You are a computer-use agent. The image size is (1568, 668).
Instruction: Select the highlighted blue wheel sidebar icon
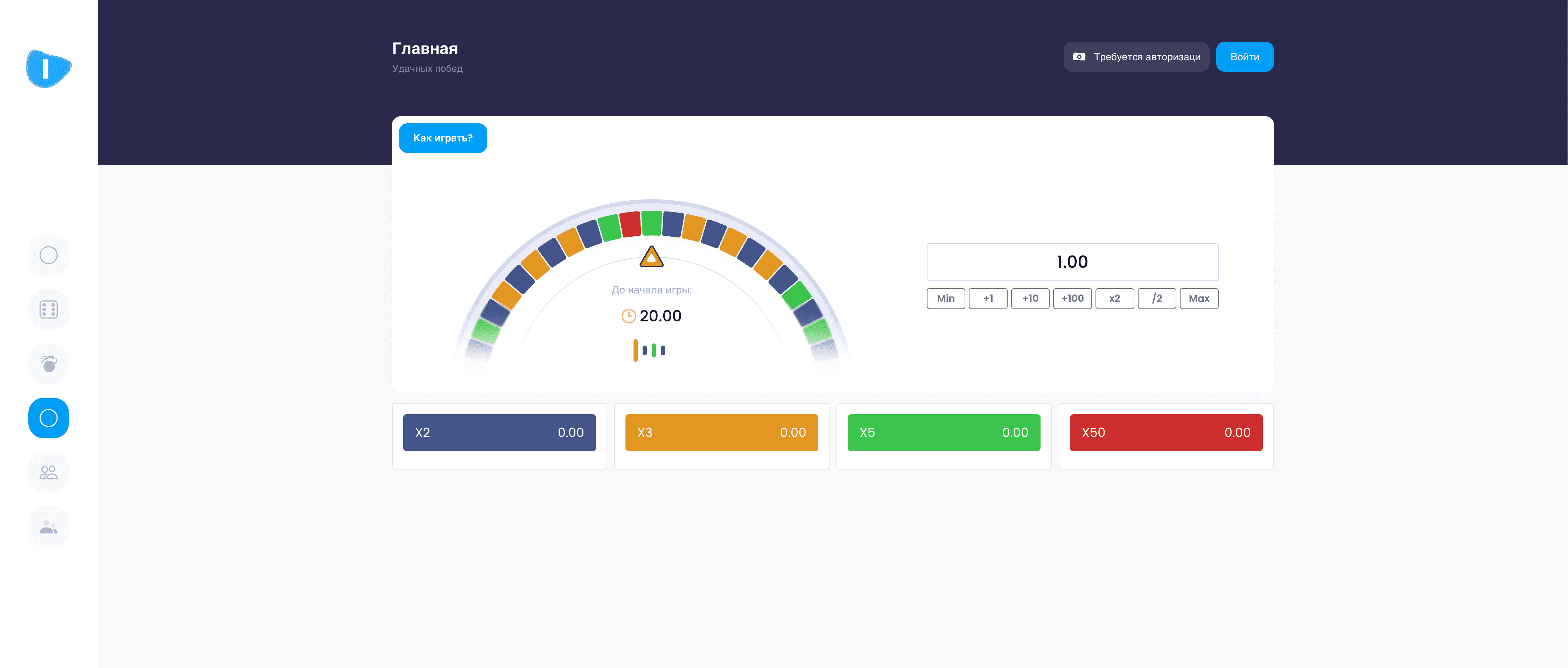point(49,418)
